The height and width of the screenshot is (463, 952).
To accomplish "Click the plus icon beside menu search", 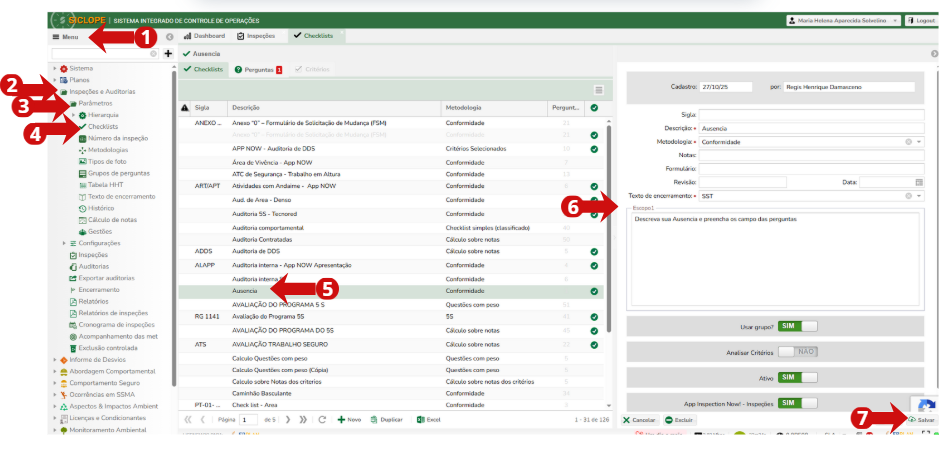I will [x=168, y=53].
